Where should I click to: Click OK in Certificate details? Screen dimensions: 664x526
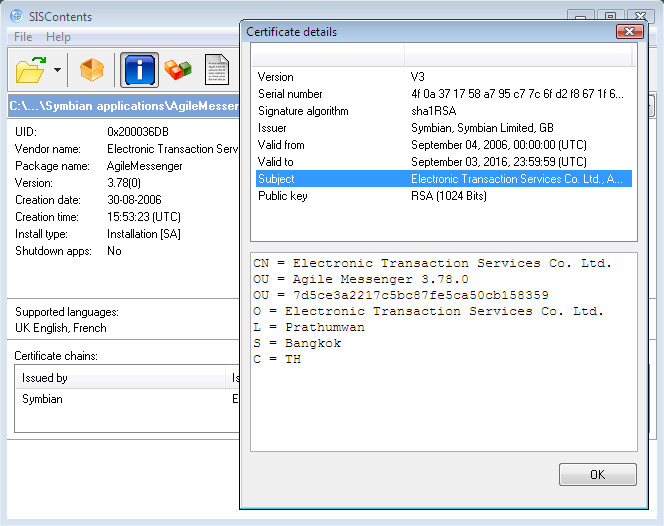tap(598, 474)
